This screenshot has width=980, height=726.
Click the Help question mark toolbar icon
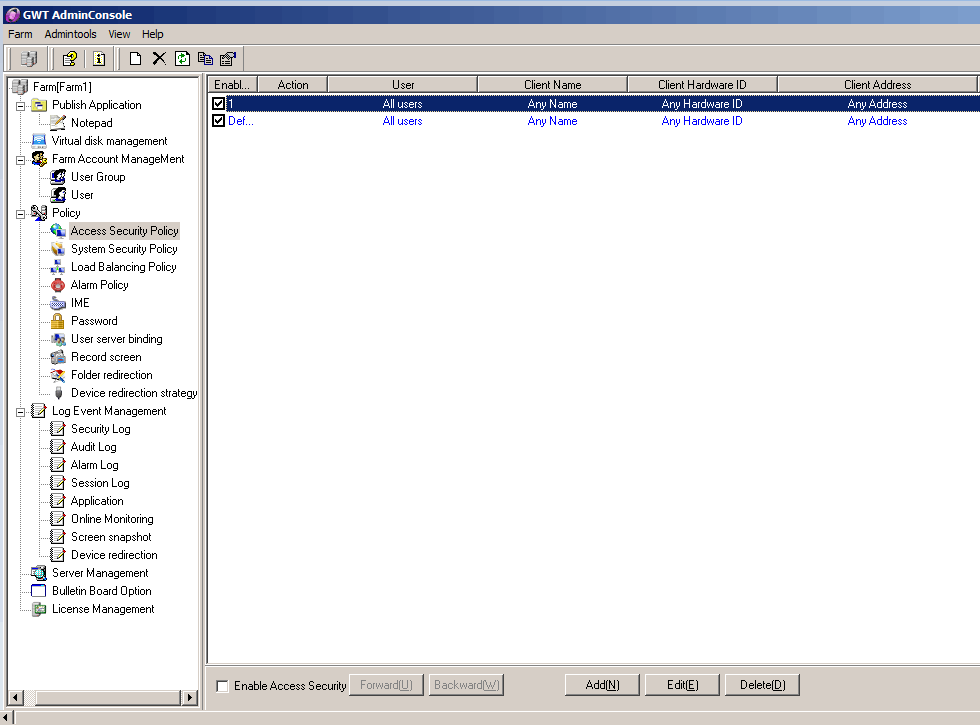pyautogui.click(x=69, y=59)
